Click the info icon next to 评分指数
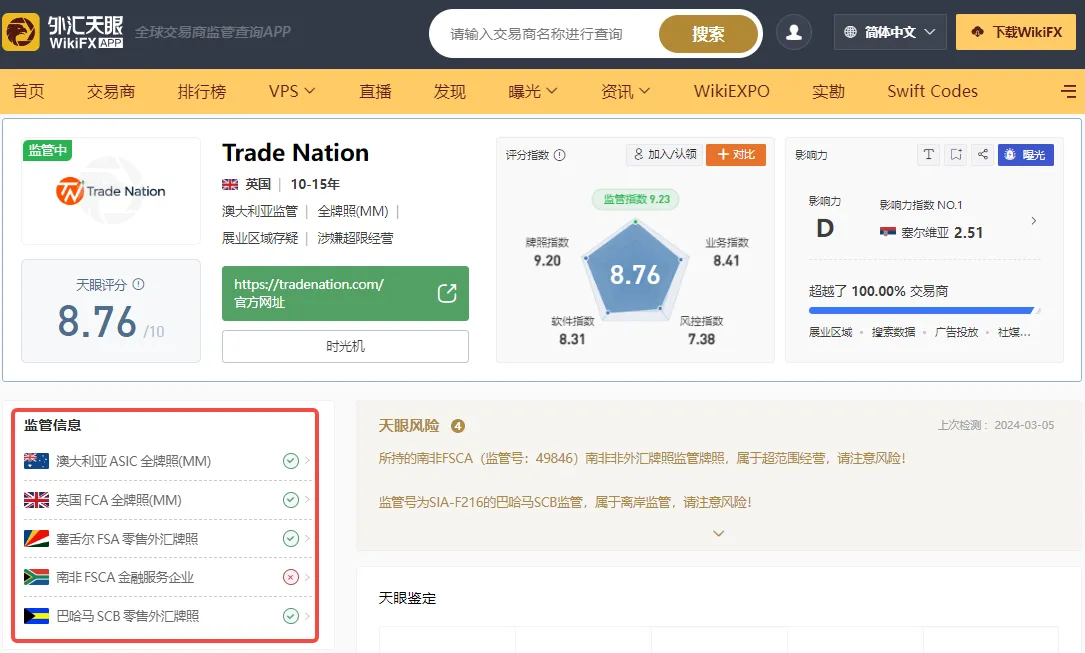This screenshot has width=1085, height=653. (x=560, y=155)
